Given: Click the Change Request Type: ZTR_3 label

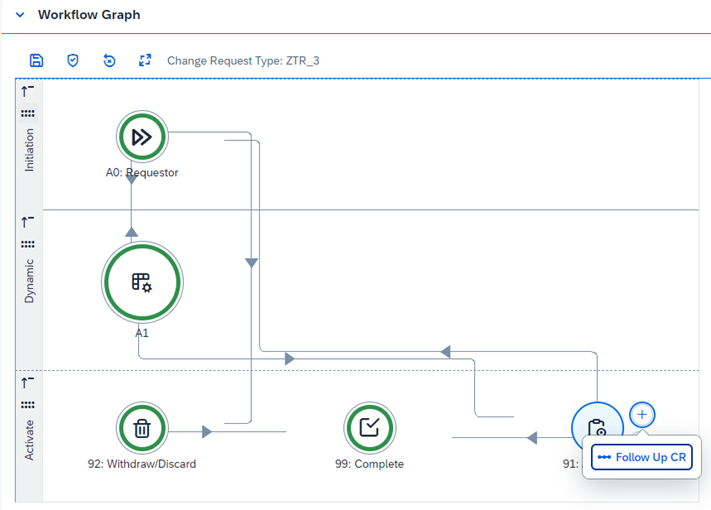Looking at the screenshot, I should point(243,61).
